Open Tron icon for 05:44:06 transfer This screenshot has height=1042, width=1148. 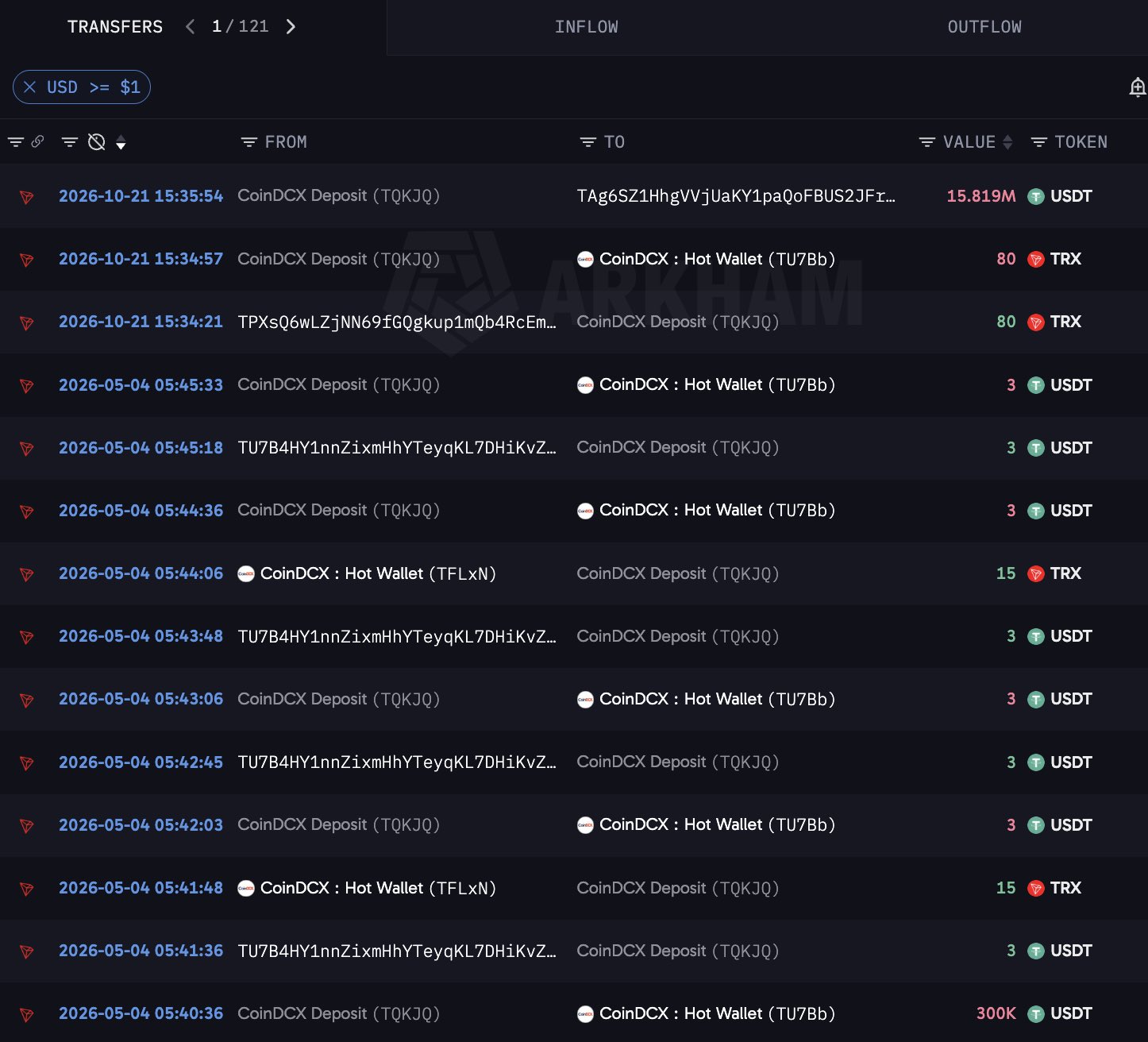coord(26,574)
